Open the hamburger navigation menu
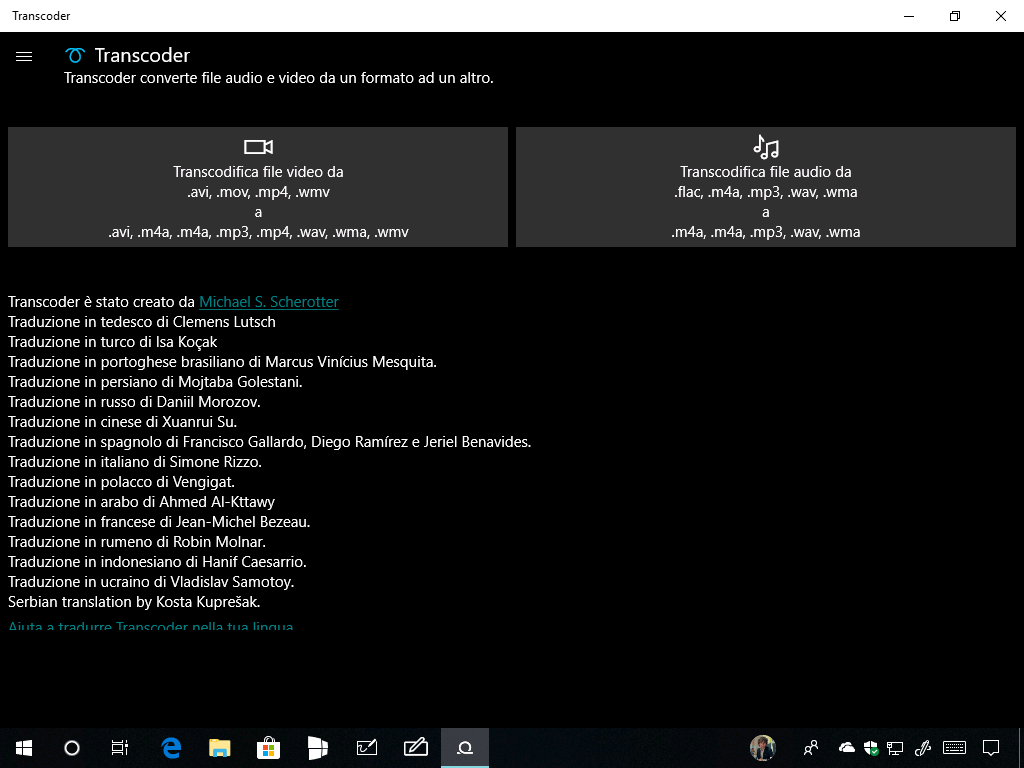This screenshot has height=768, width=1024. point(24,56)
